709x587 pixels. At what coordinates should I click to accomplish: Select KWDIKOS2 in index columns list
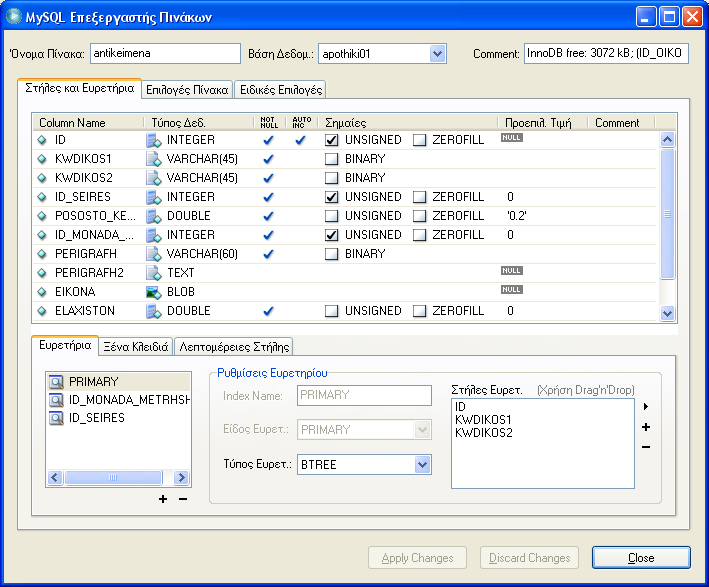483,433
